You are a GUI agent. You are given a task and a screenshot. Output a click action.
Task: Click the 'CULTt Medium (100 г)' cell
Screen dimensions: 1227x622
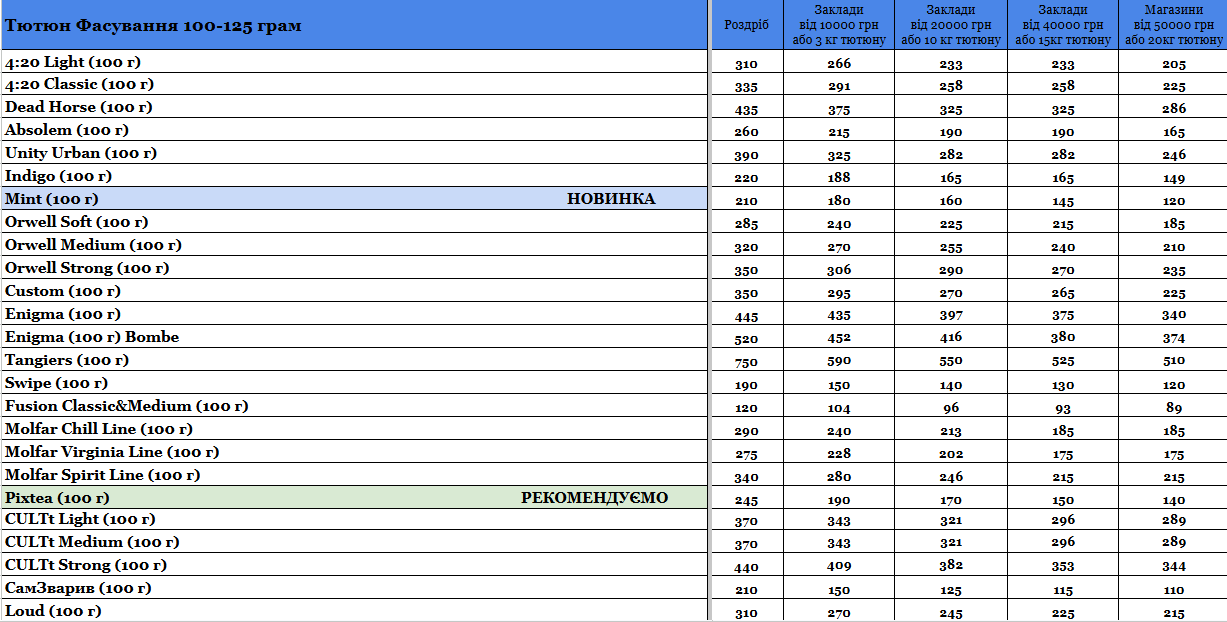[x=354, y=542]
